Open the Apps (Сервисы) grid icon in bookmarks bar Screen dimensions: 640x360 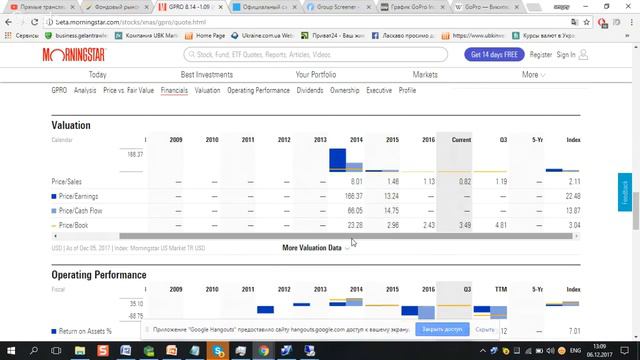8,36
